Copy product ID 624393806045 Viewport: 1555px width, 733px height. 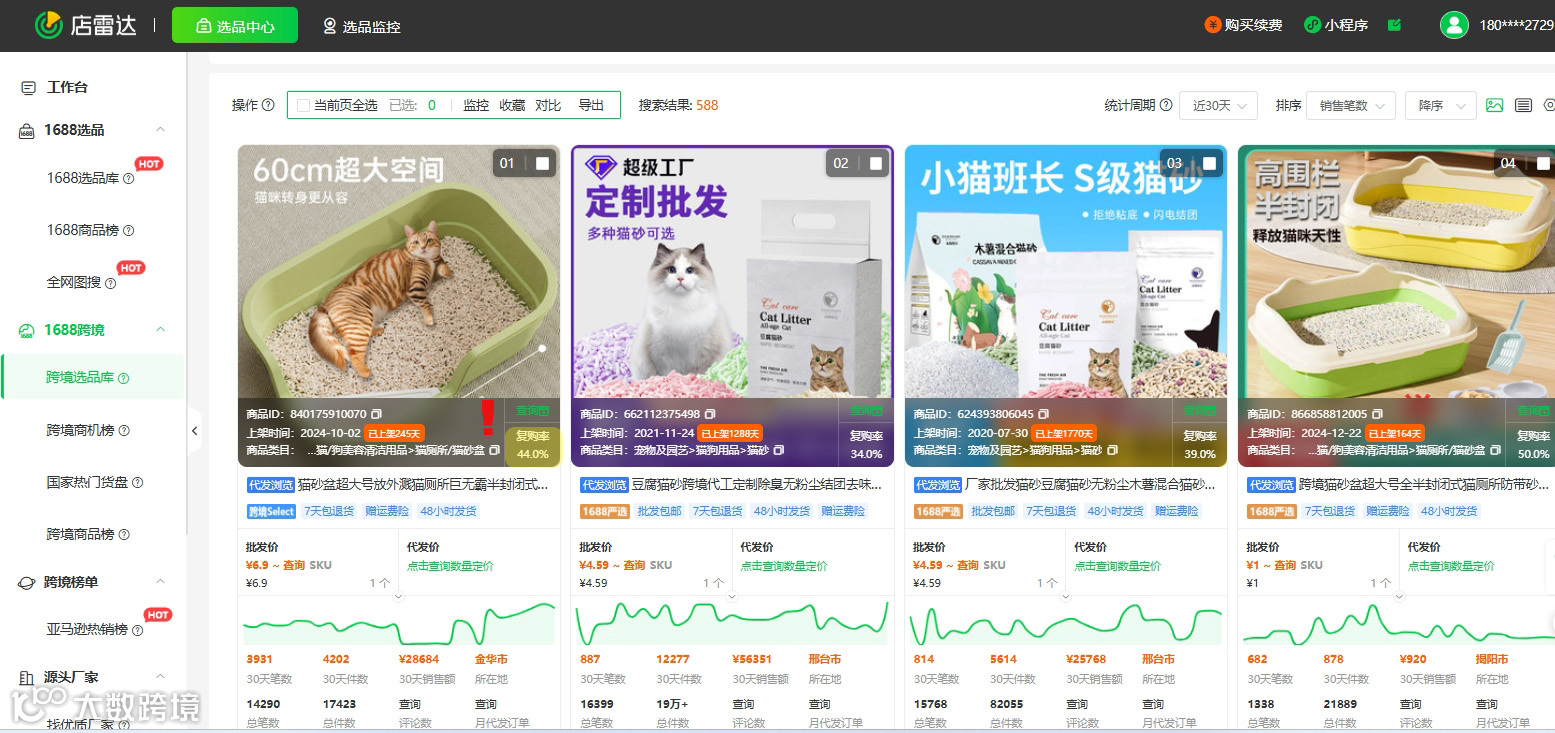(x=1043, y=414)
